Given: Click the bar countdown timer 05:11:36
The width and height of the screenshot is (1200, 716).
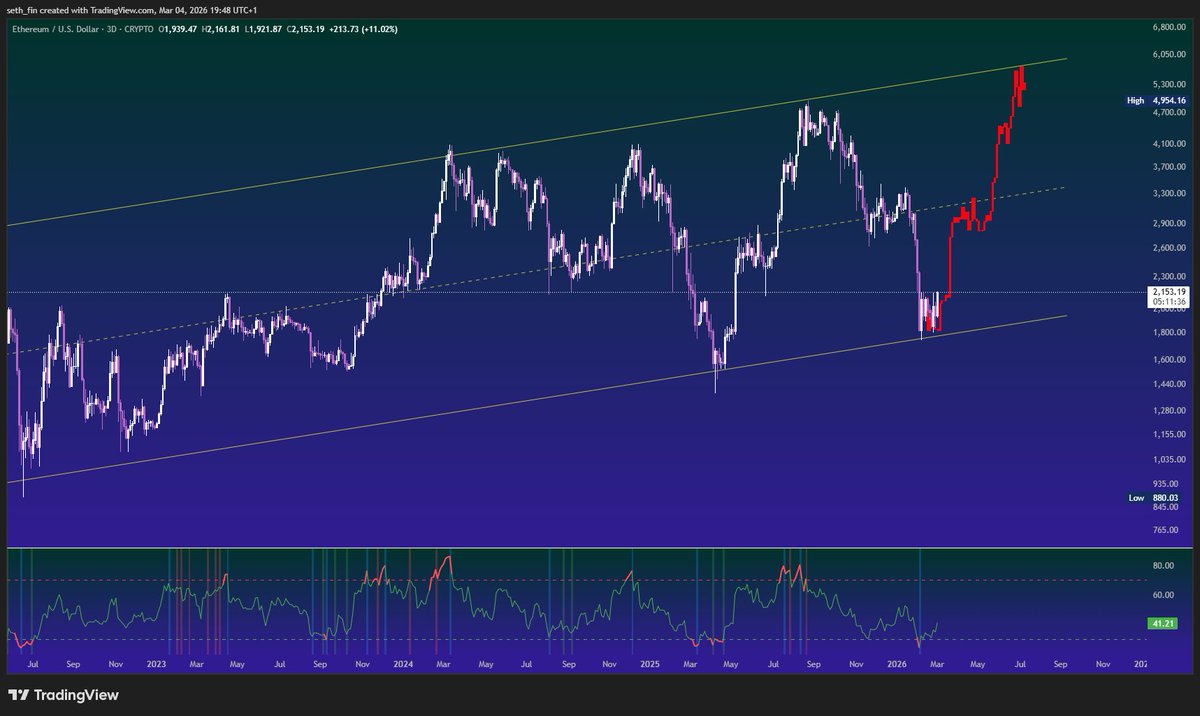Looking at the screenshot, I should pyautogui.click(x=1168, y=301).
